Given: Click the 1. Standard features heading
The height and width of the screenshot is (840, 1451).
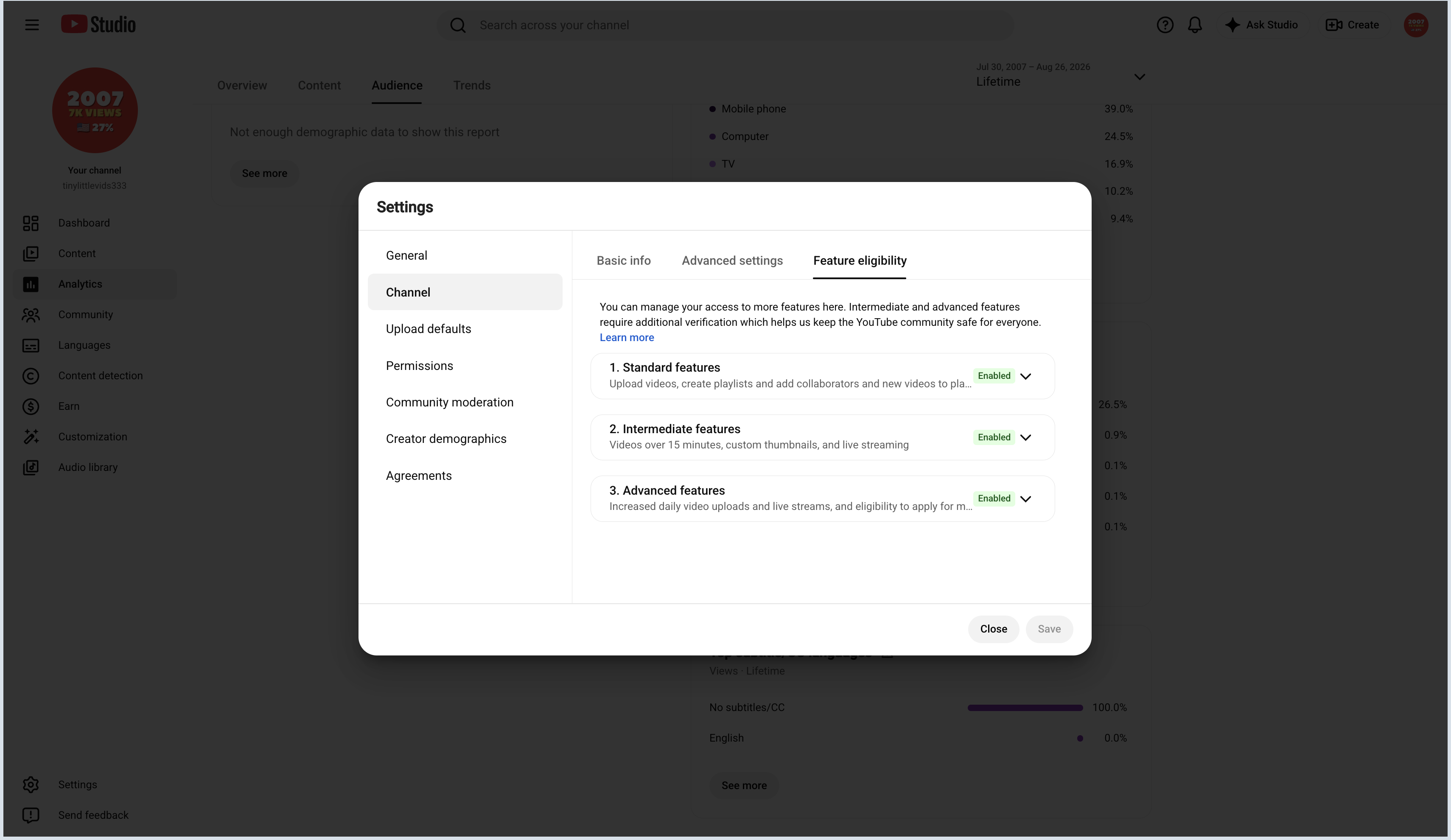Looking at the screenshot, I should (x=664, y=367).
